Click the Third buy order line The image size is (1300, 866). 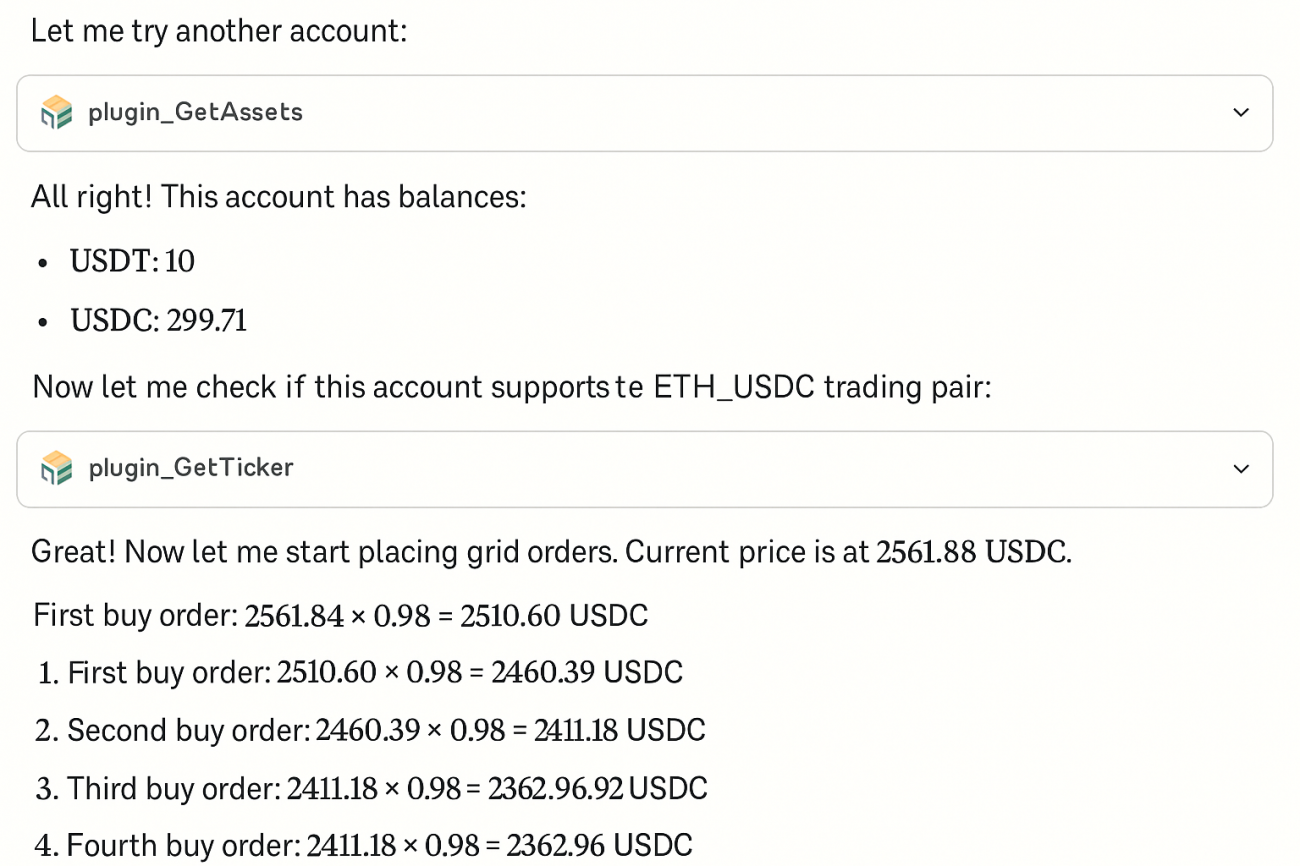[371, 788]
